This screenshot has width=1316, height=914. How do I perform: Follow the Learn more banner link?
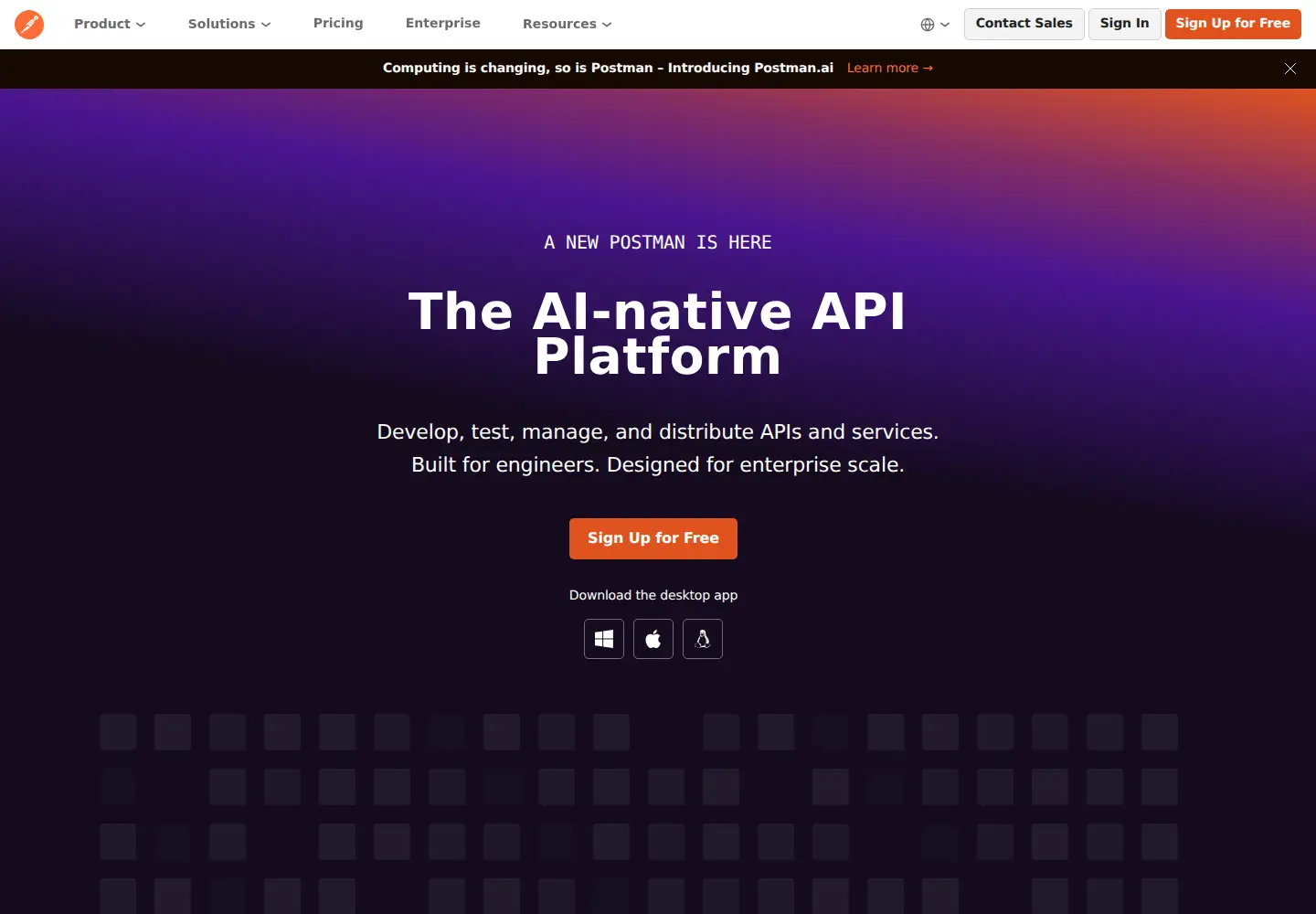(890, 68)
